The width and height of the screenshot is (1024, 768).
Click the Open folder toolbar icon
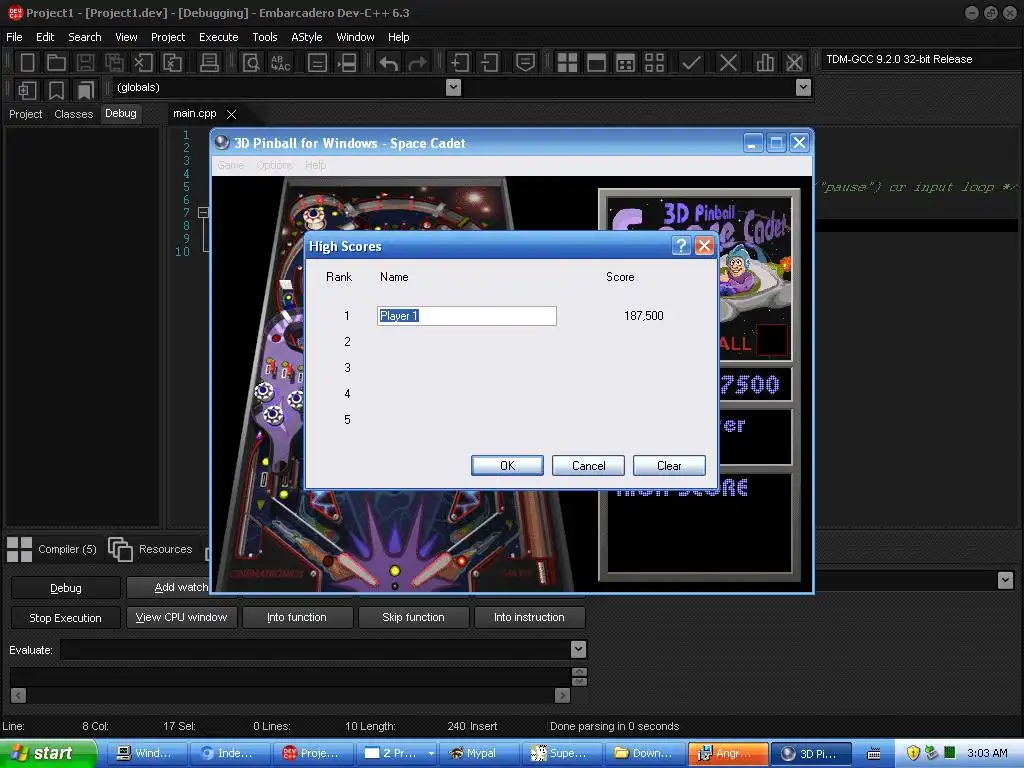click(x=56, y=63)
